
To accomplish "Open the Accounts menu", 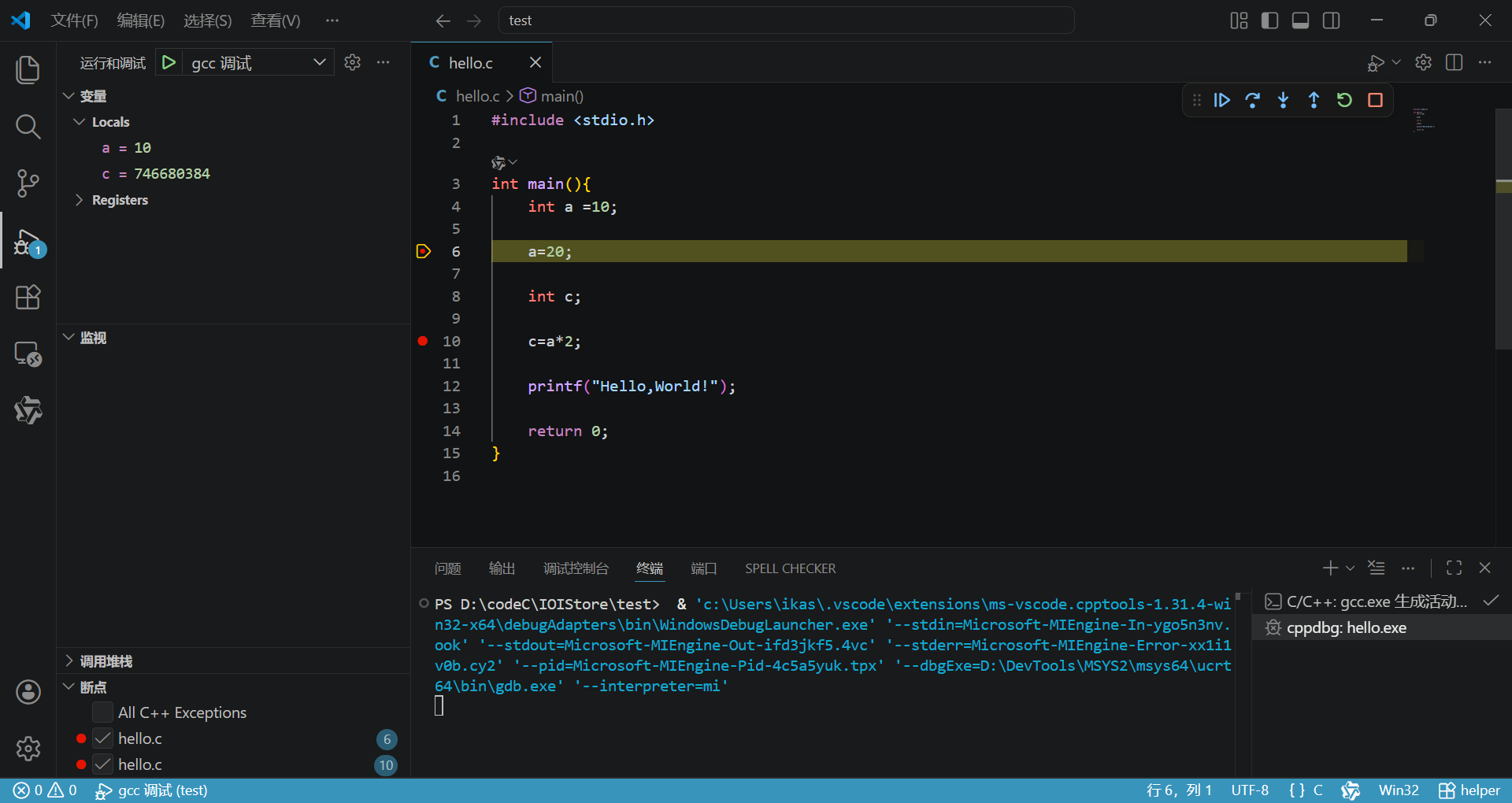I will tap(28, 692).
